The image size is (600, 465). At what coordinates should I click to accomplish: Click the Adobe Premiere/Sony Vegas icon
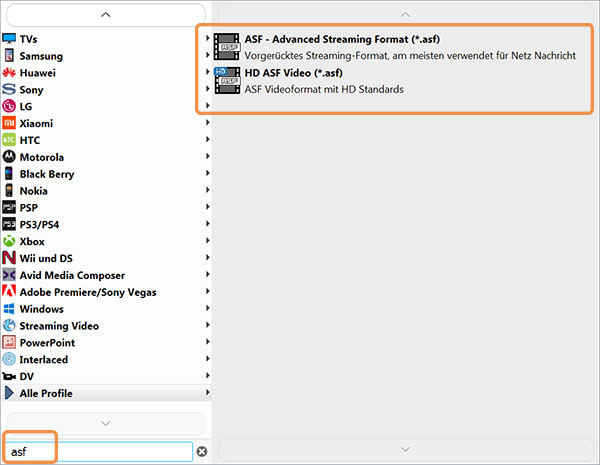(9, 292)
